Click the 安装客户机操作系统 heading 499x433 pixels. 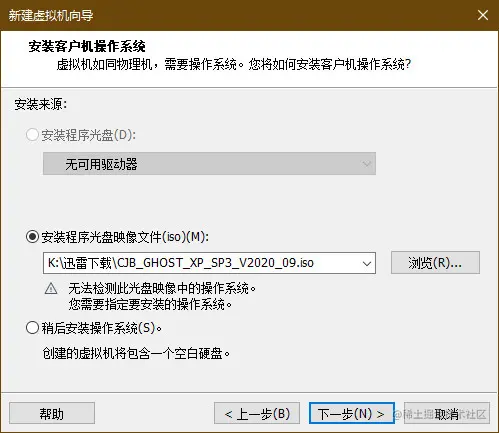tap(87, 46)
